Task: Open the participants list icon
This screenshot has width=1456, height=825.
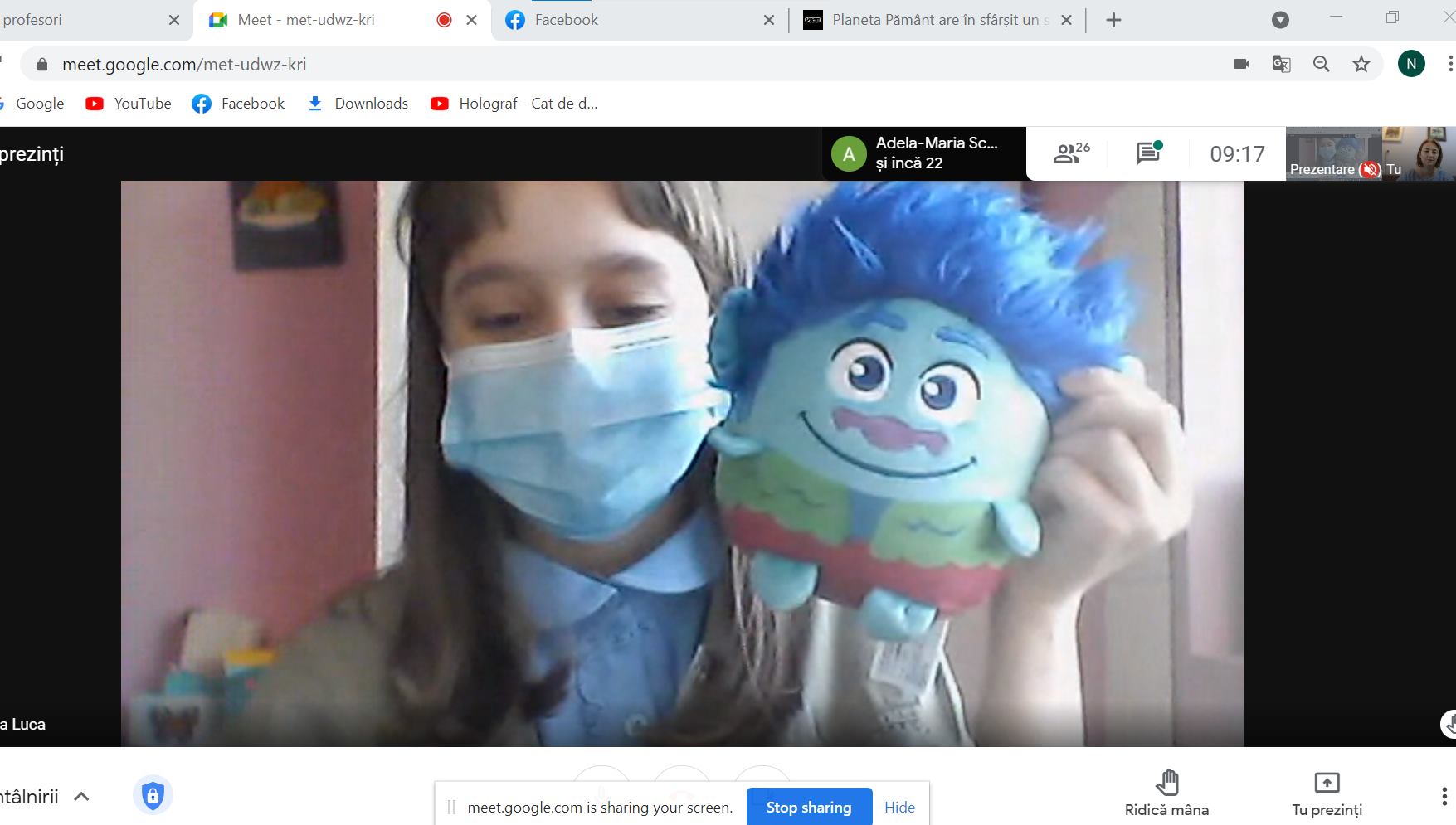Action: click(1070, 153)
